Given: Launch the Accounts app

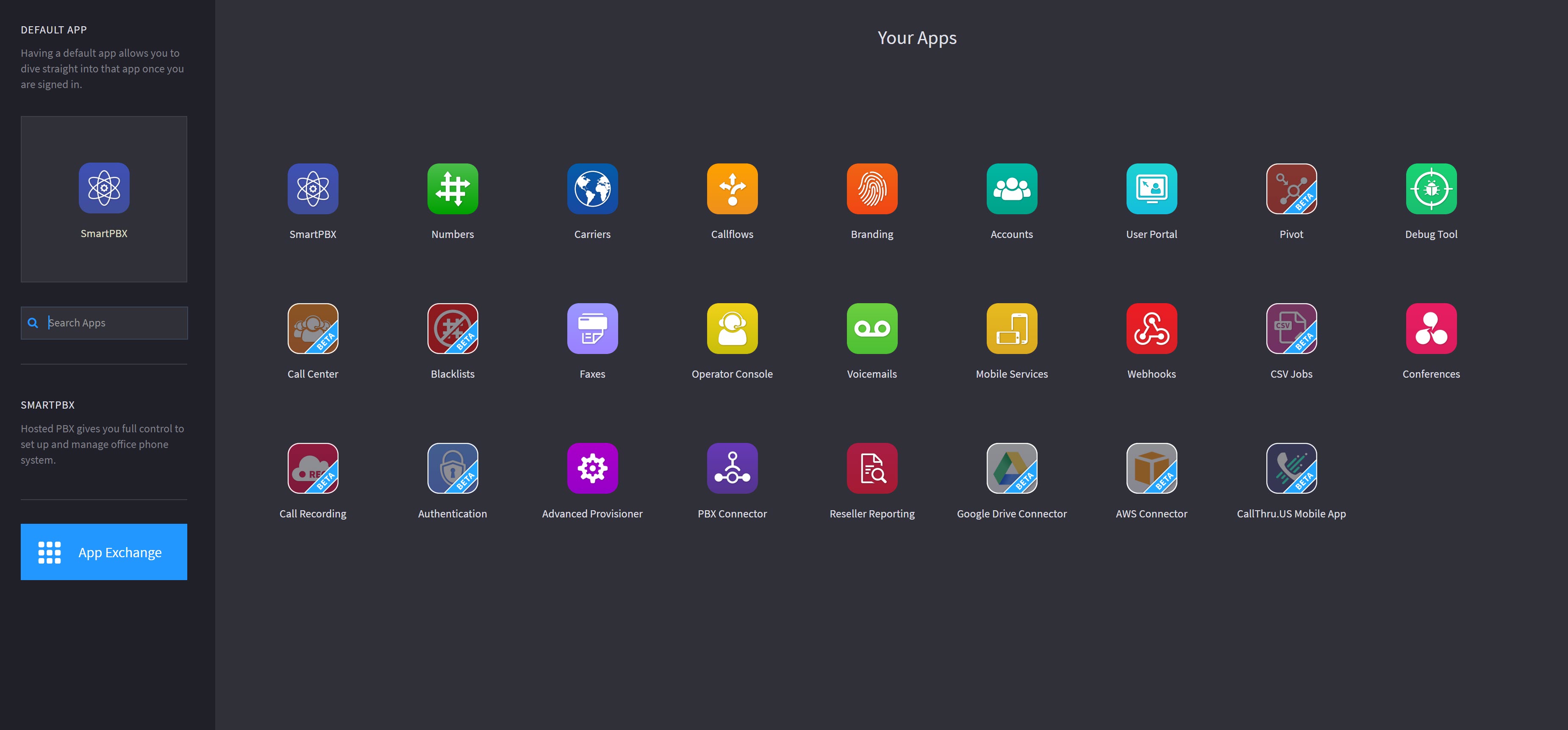Looking at the screenshot, I should click(x=1012, y=188).
